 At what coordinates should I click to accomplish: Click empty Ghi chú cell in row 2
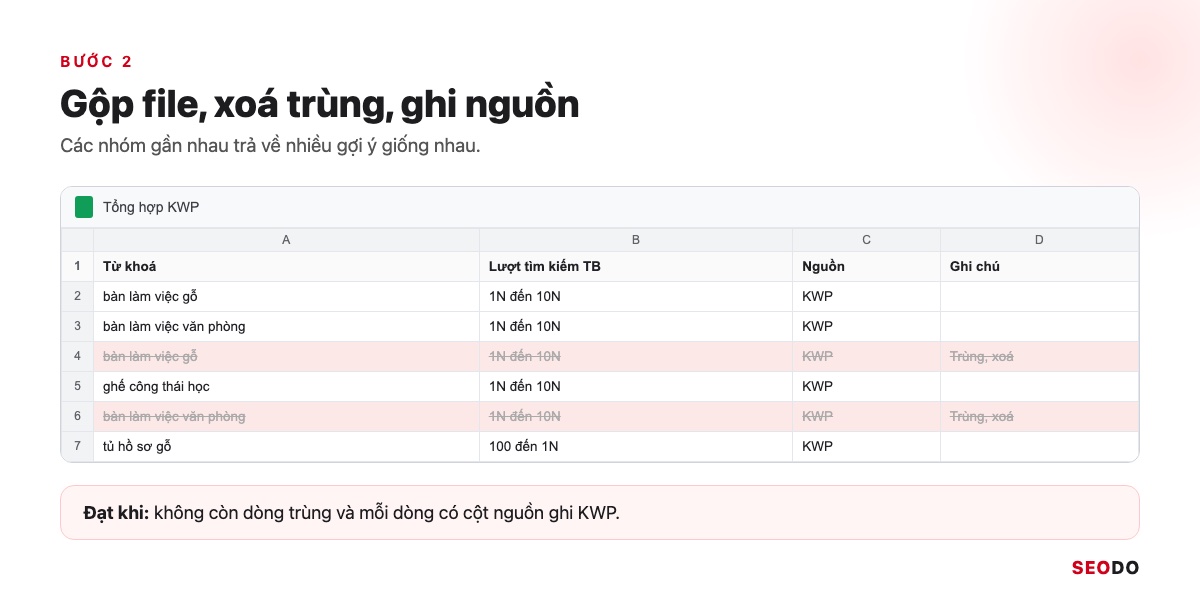(x=1039, y=297)
